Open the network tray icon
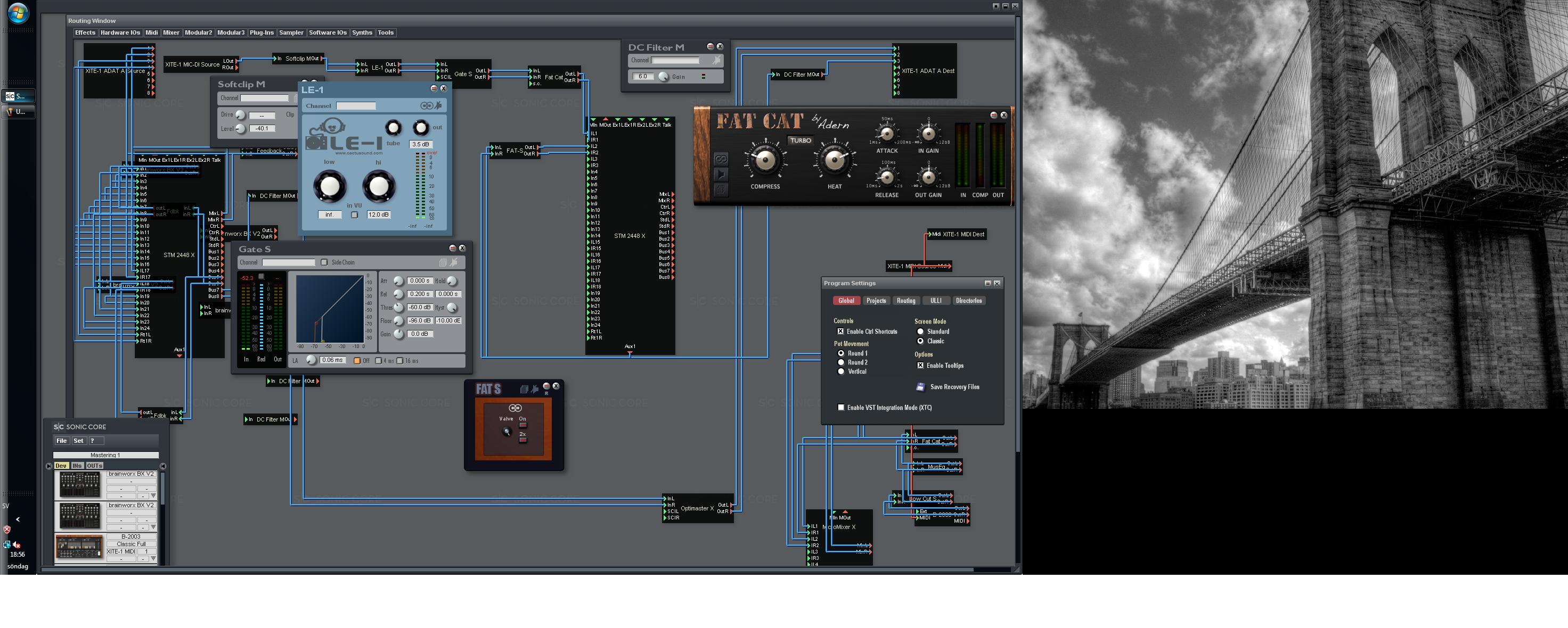This screenshot has height=628, width=1568. (7, 544)
